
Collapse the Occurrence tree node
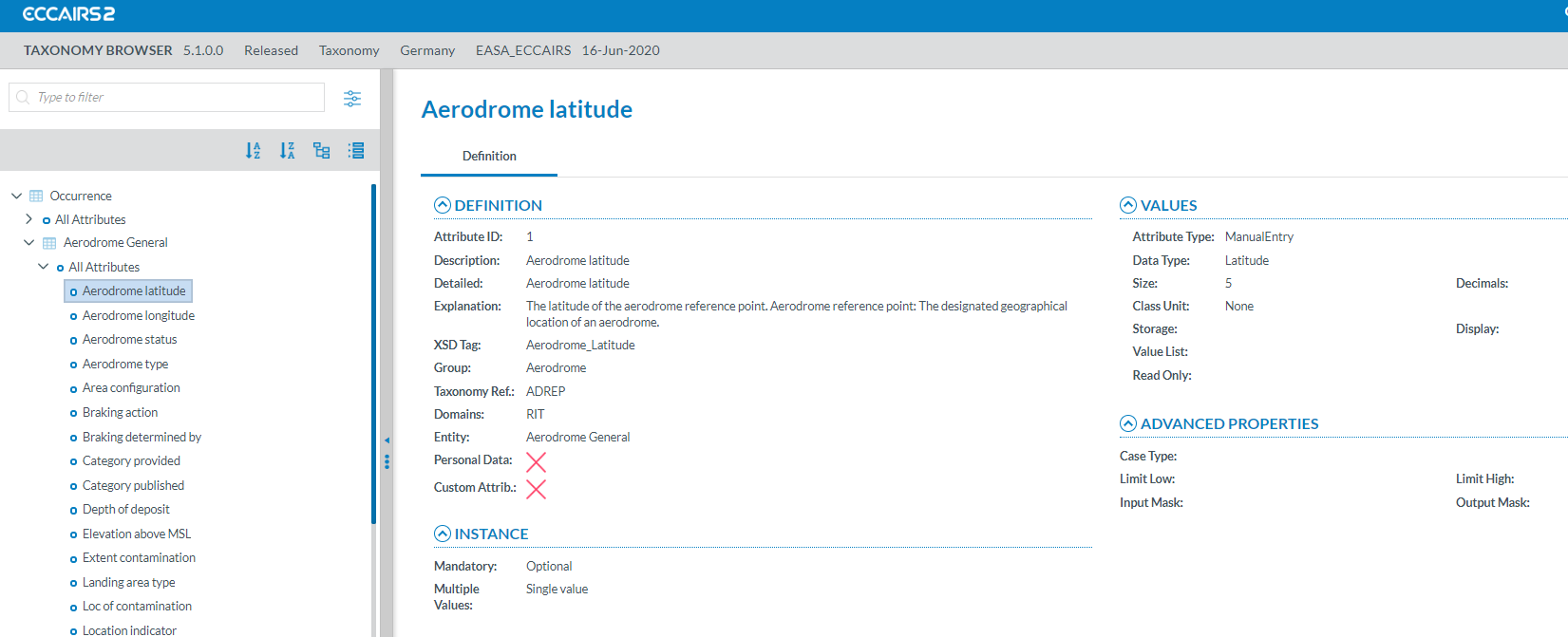(x=16, y=196)
